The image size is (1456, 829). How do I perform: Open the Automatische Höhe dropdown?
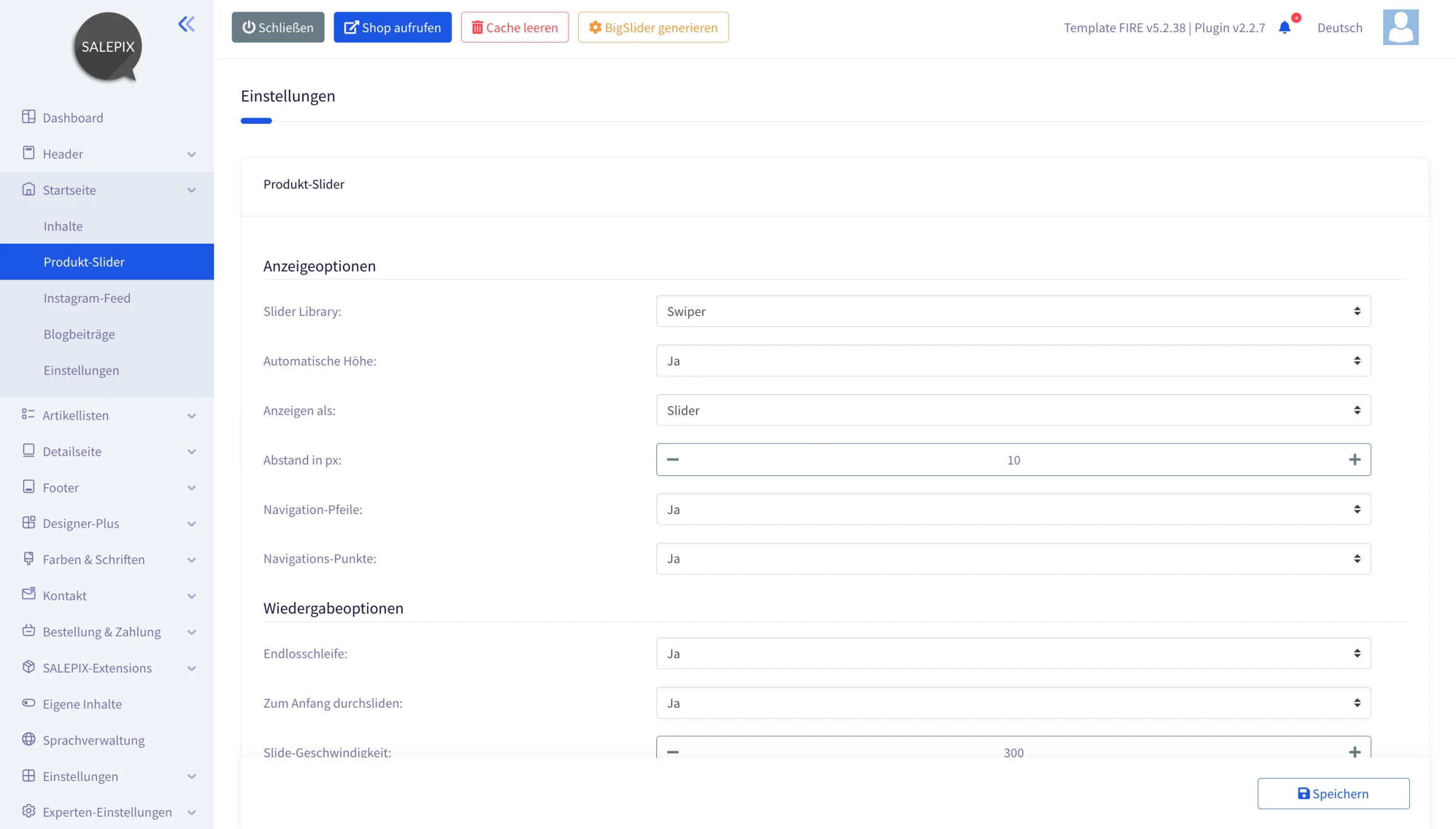pos(1013,361)
